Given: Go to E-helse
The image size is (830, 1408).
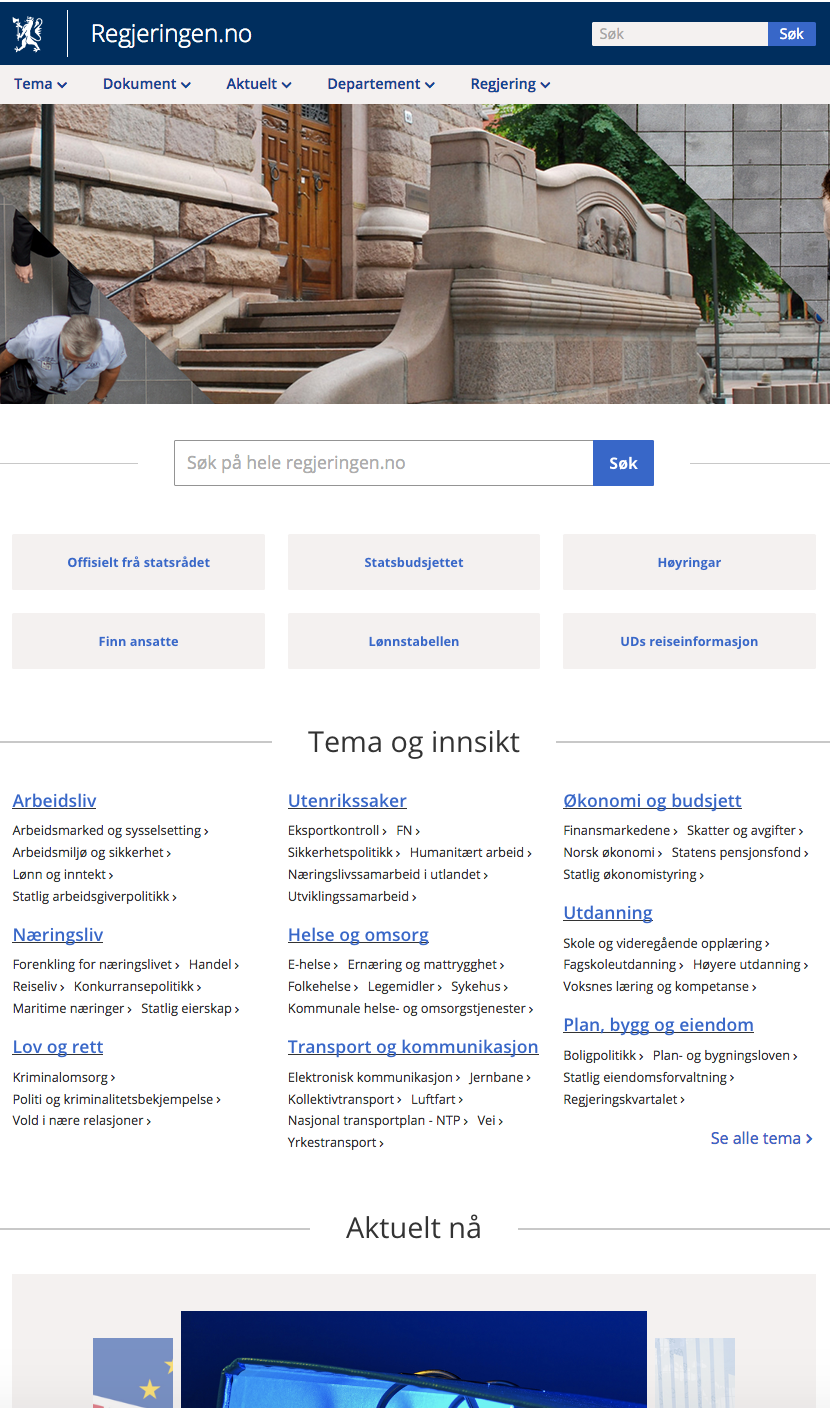Looking at the screenshot, I should click(313, 965).
